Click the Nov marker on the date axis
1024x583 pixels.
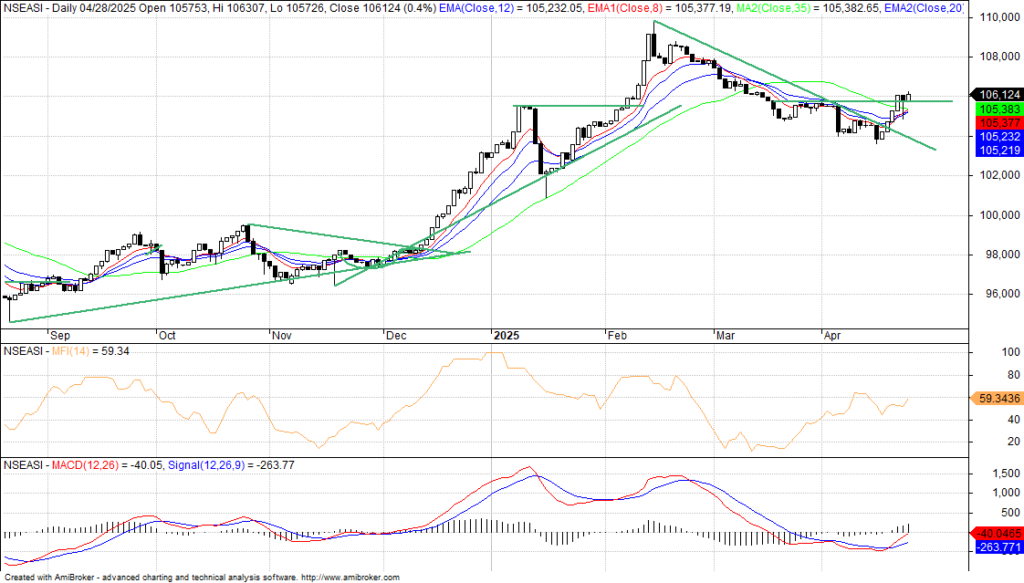coord(283,336)
